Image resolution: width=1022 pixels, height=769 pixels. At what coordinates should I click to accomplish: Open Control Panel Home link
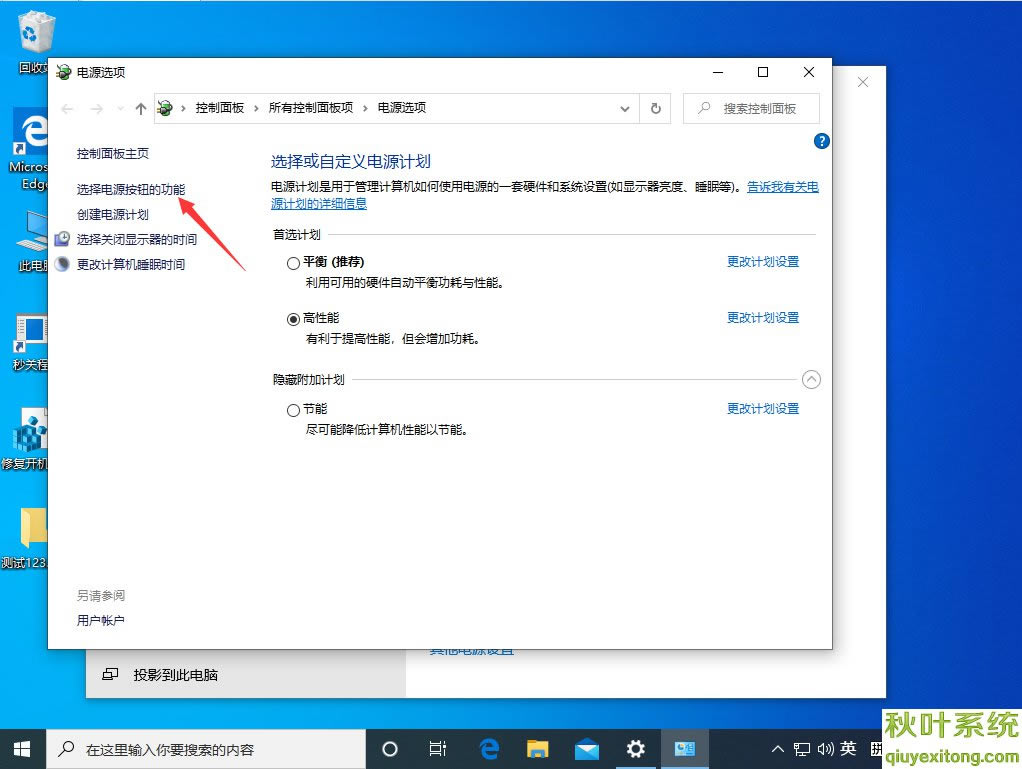(x=113, y=153)
